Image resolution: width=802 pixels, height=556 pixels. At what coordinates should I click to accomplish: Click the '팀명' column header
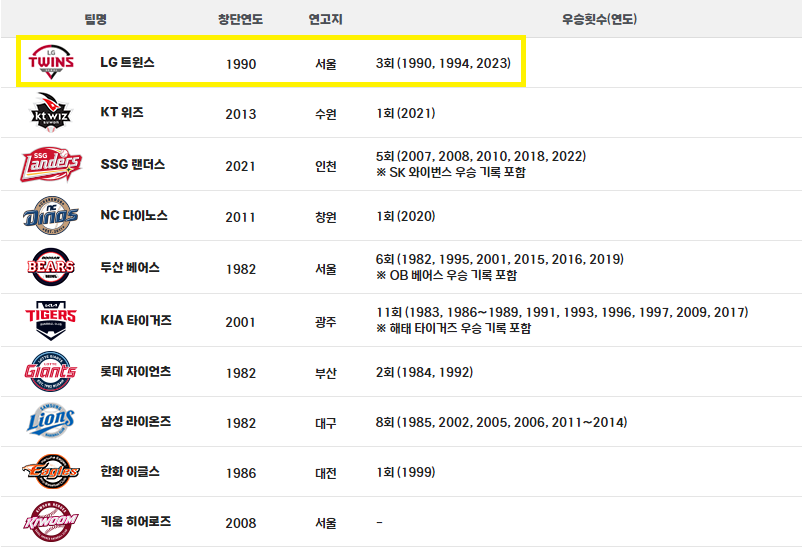click(x=96, y=19)
